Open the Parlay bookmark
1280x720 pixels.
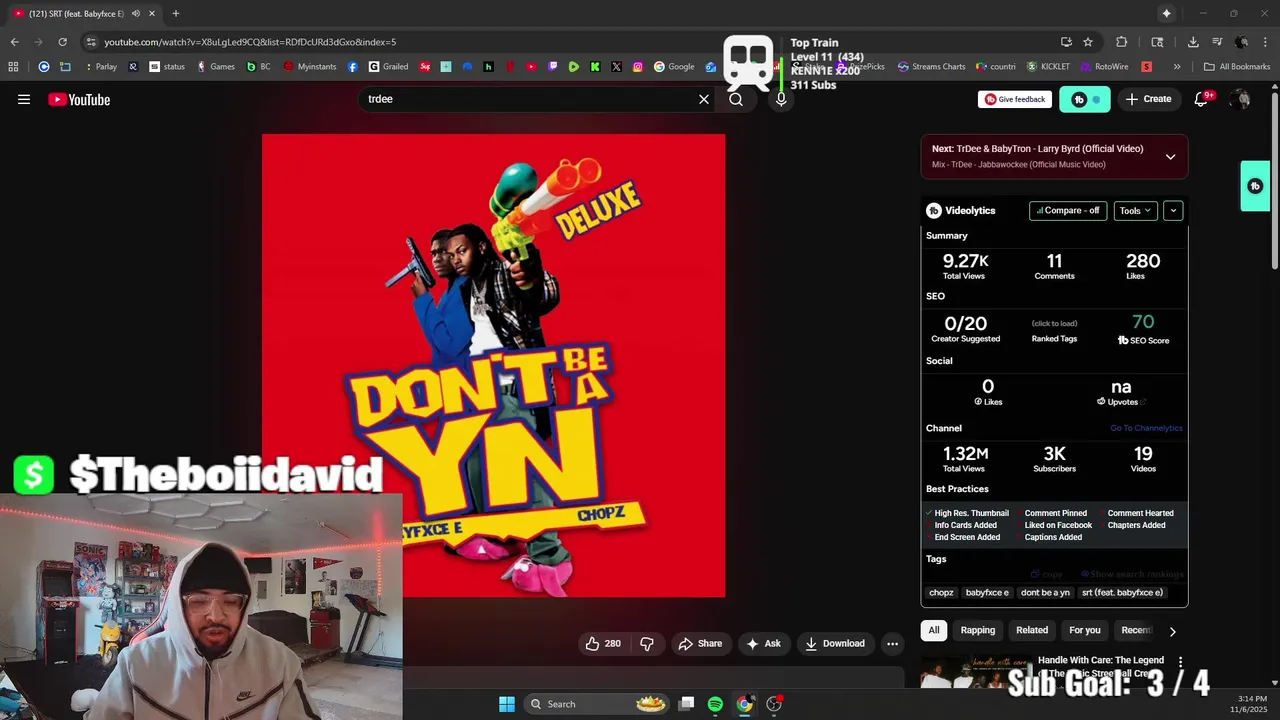[100, 67]
